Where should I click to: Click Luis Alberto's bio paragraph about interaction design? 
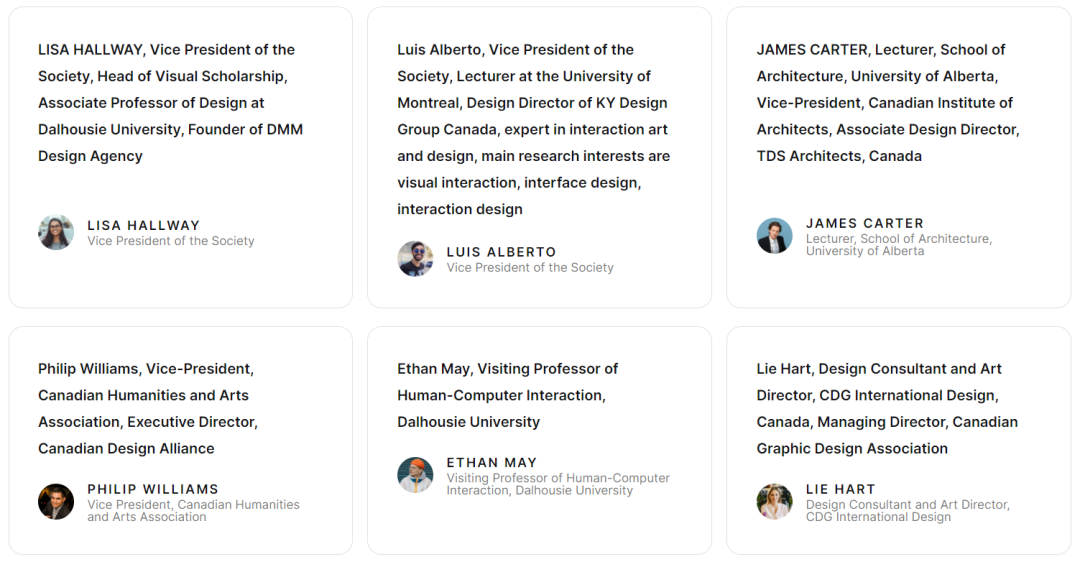tap(534, 129)
